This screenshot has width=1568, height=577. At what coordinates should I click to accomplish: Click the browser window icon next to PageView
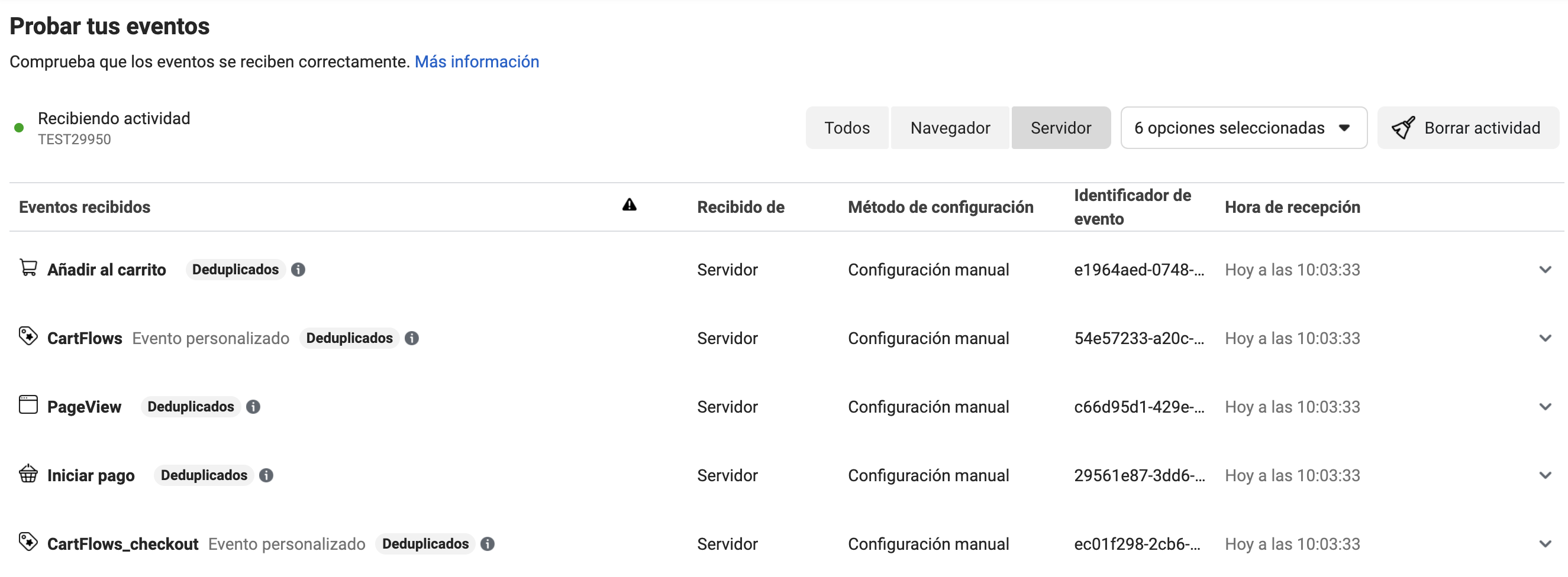click(28, 405)
